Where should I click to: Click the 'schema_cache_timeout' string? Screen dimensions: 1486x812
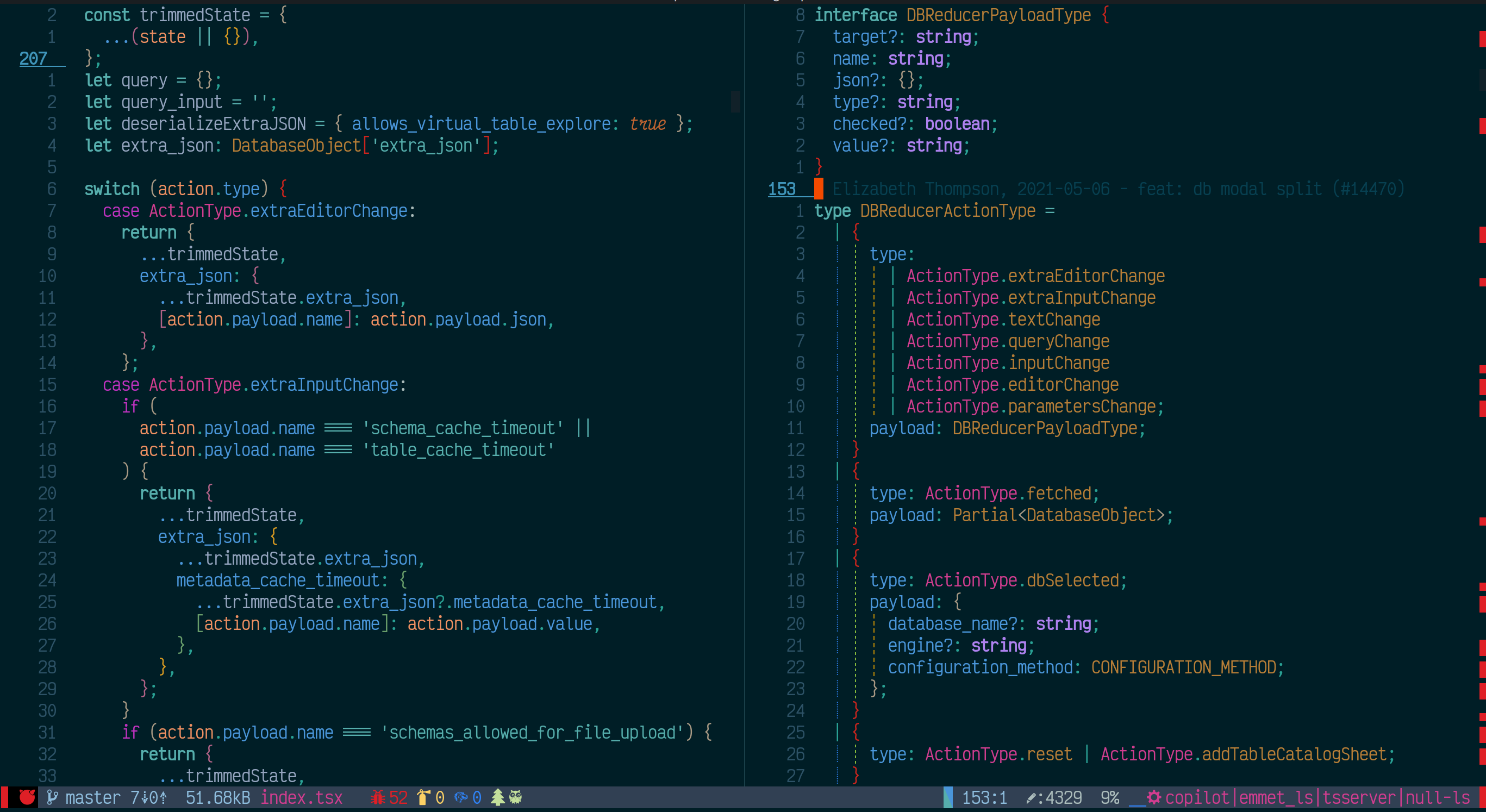pos(463,428)
